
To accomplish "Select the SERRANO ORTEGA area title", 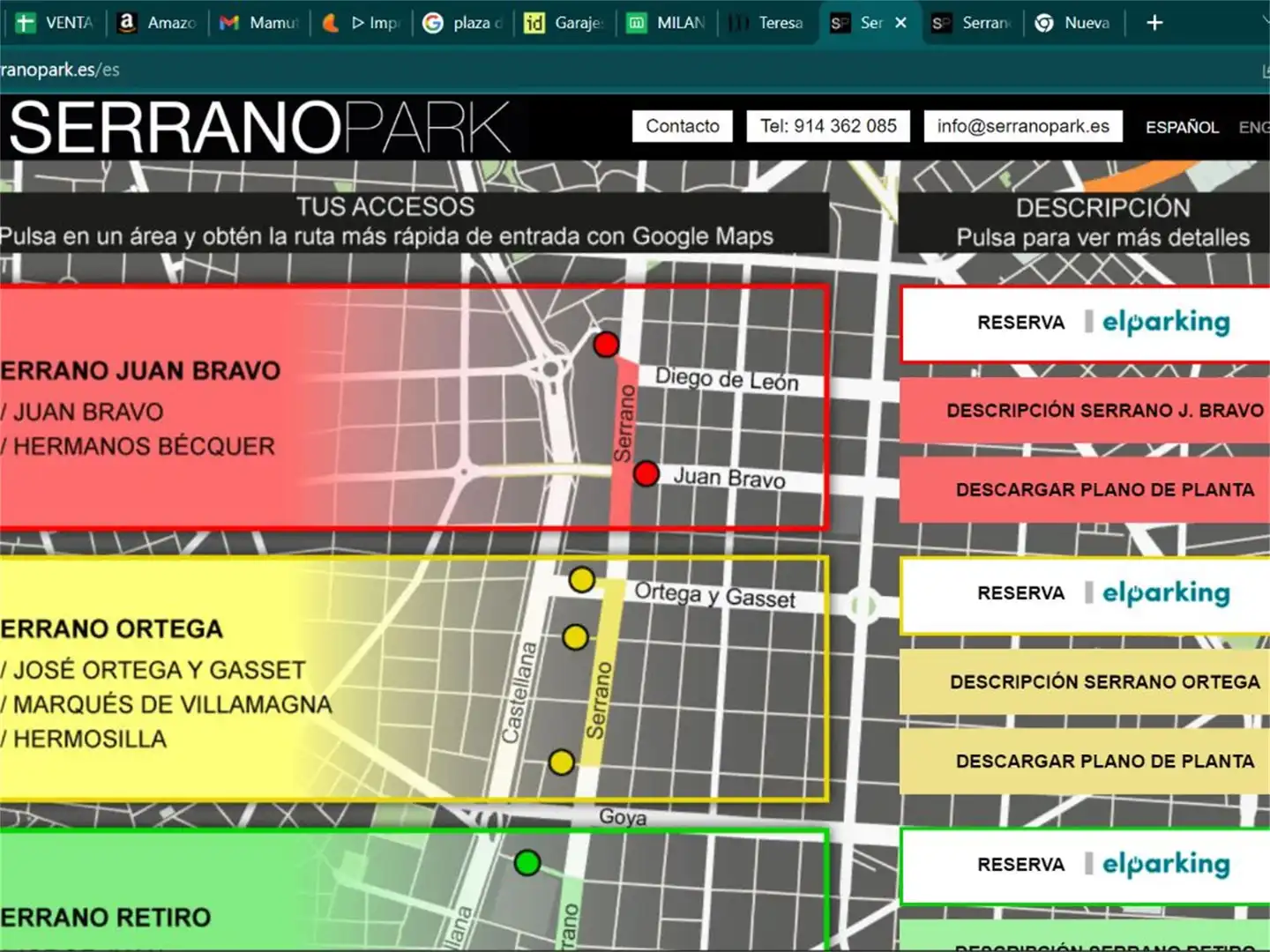I will point(111,629).
